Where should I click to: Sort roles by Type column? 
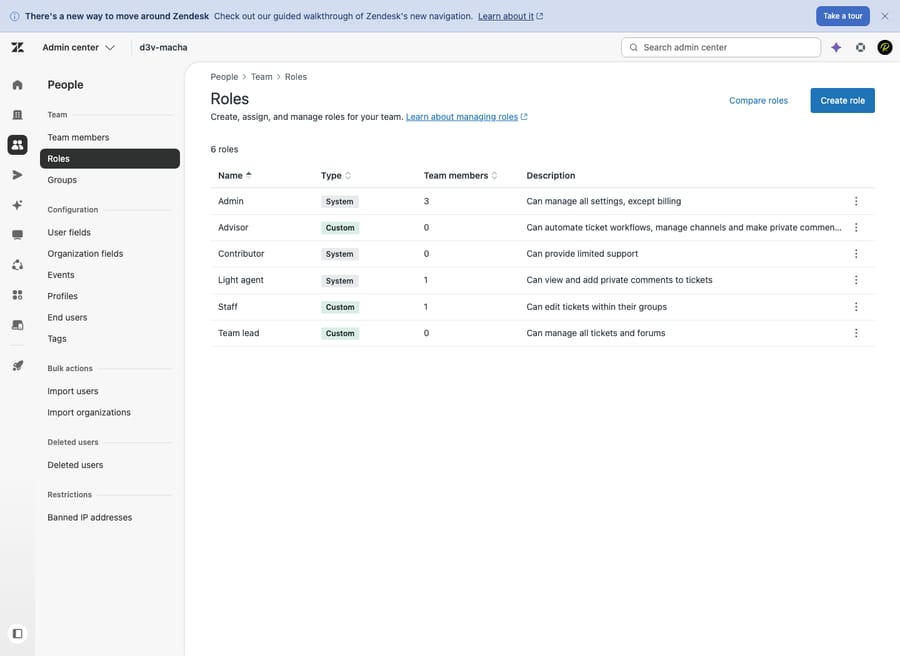336,176
